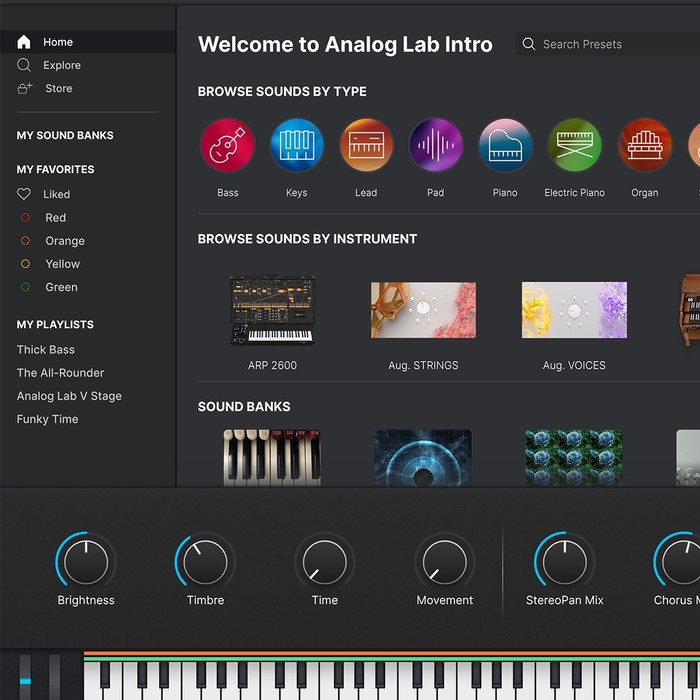700x700 pixels.
Task: Select the Orange favorites circle
Action: click(x=25, y=241)
